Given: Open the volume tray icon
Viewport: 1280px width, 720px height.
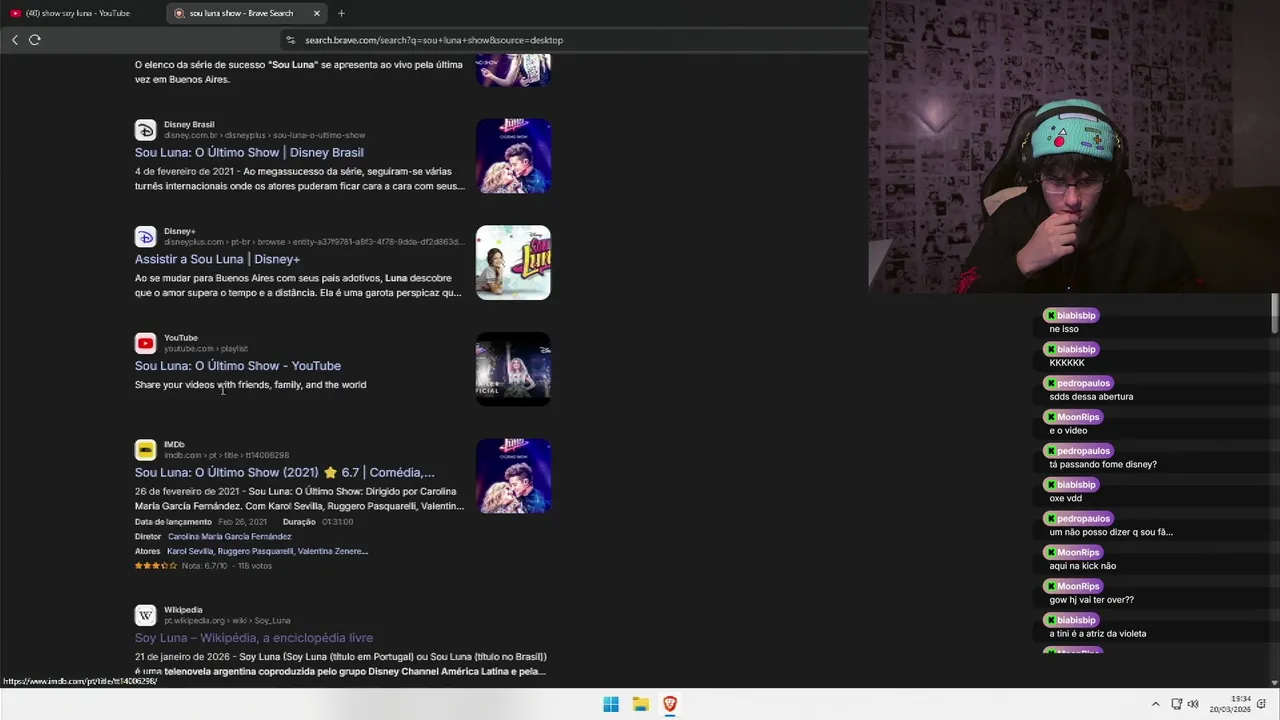Looking at the screenshot, I should pos(1192,704).
